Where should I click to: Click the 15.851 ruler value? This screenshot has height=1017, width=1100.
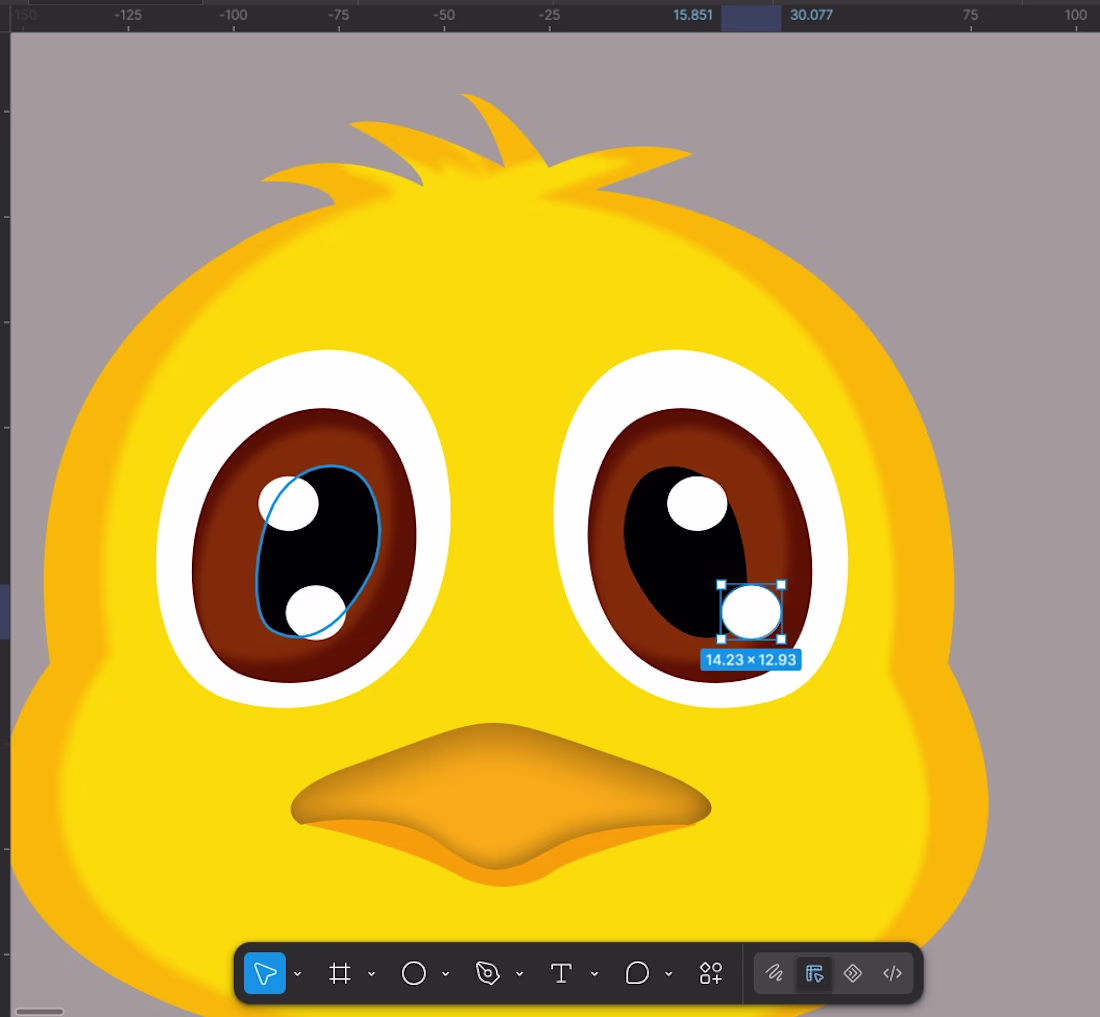692,15
